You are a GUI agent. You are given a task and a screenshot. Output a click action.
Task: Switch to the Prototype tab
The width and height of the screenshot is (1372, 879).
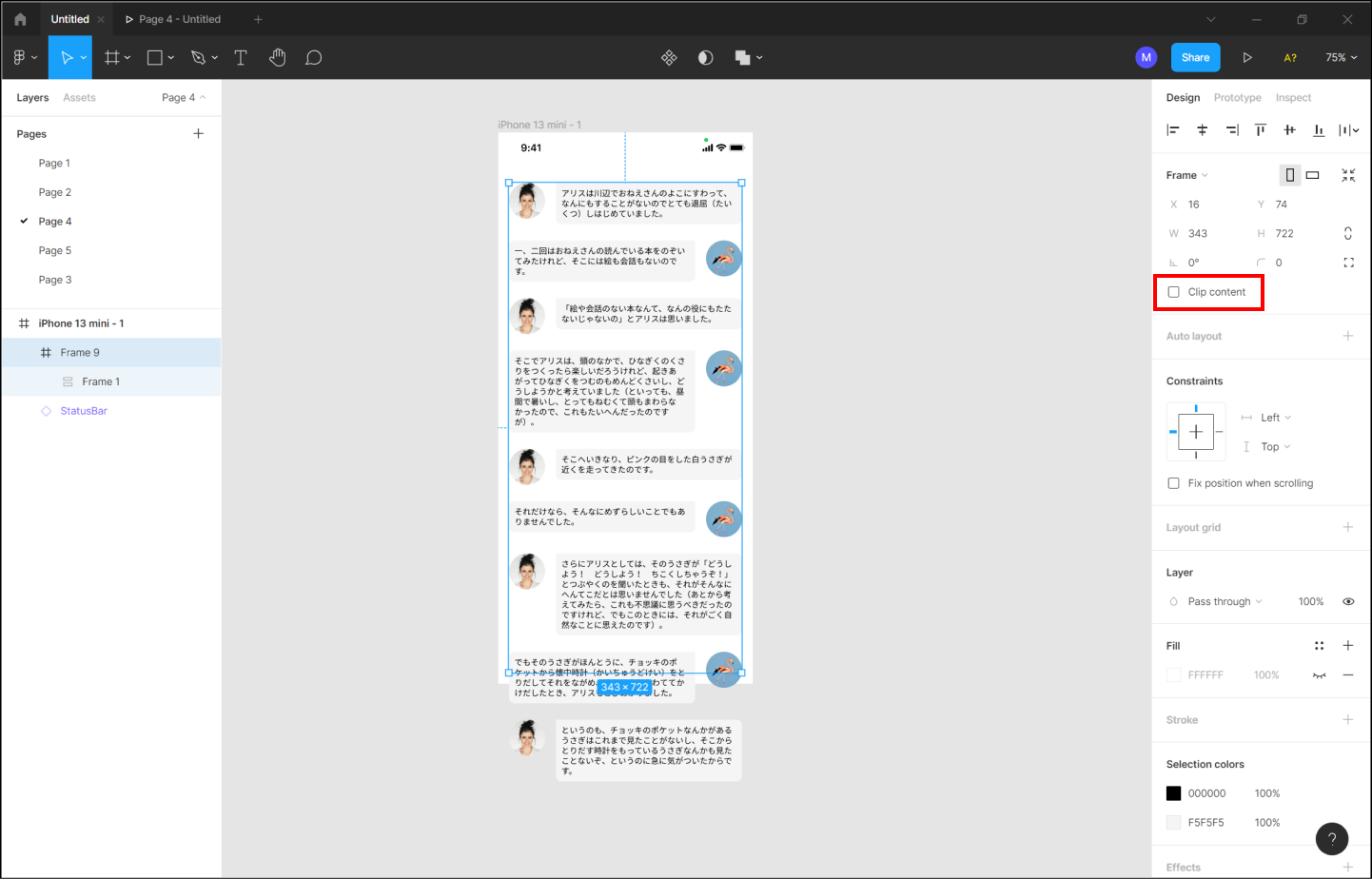1237,98
